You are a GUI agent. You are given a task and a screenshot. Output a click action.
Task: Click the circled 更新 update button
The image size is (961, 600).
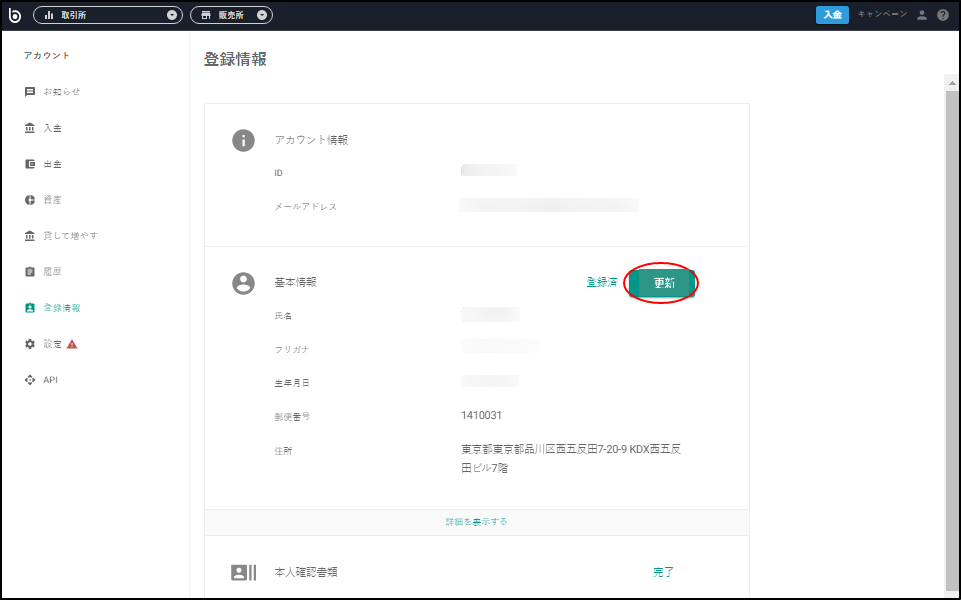662,283
